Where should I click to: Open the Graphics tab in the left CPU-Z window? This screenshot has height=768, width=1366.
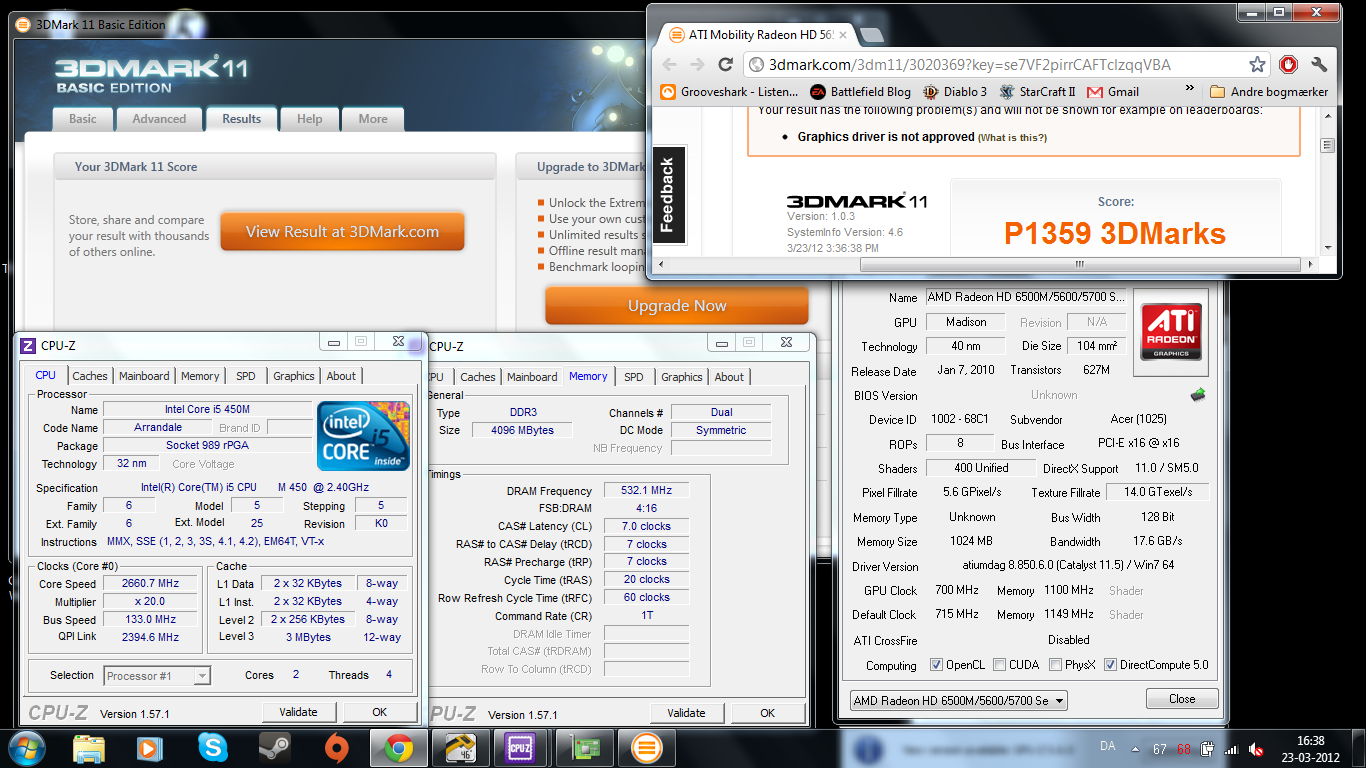294,376
